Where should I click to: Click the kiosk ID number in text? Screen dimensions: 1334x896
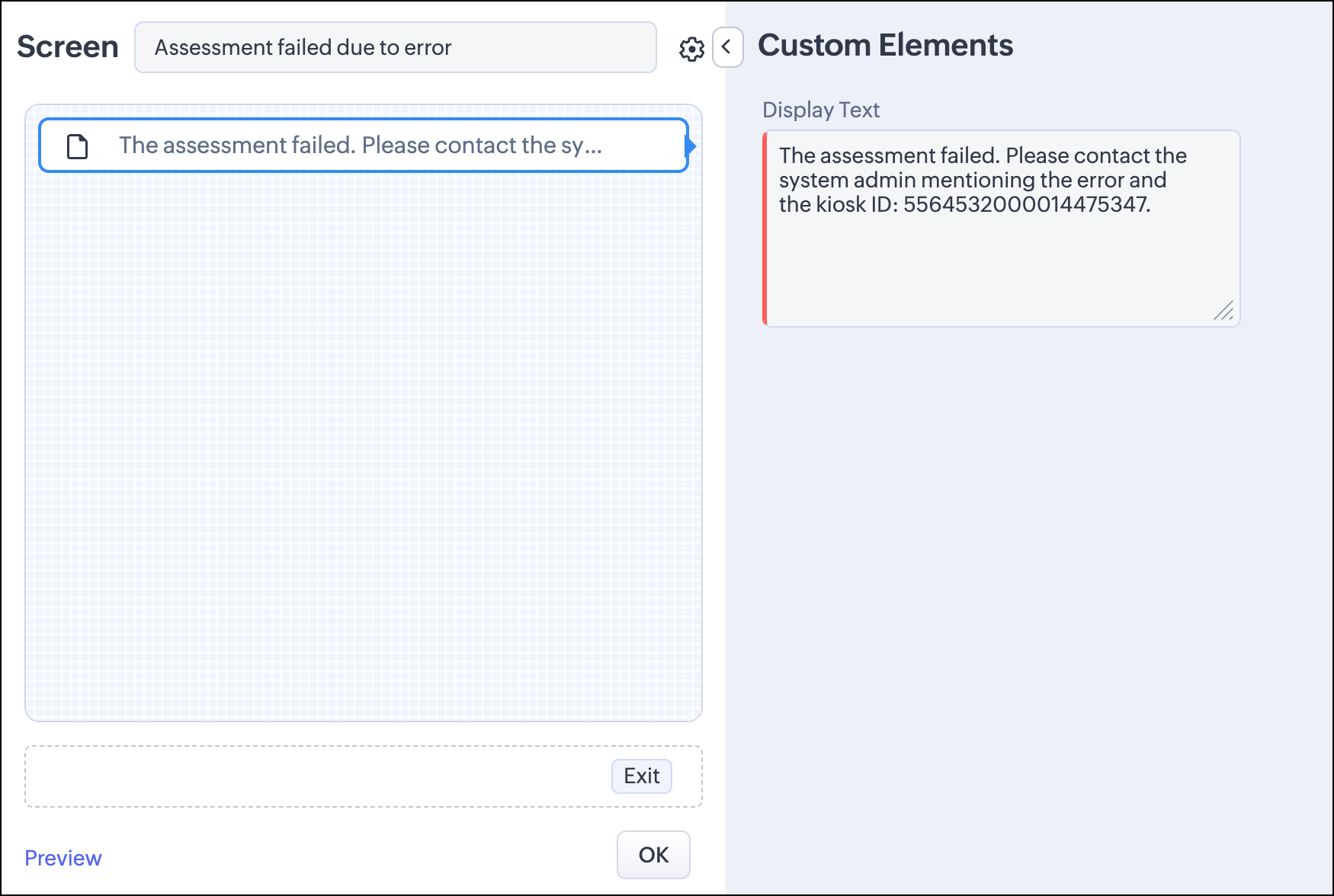coord(1025,204)
